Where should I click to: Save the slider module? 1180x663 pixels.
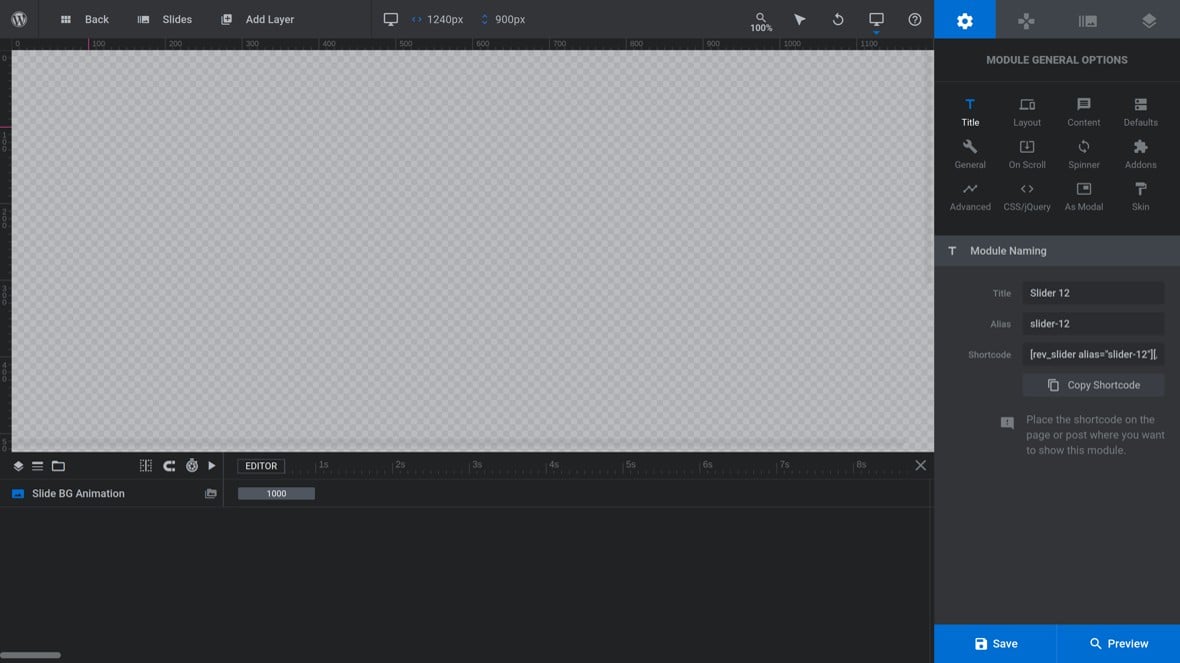click(996, 643)
